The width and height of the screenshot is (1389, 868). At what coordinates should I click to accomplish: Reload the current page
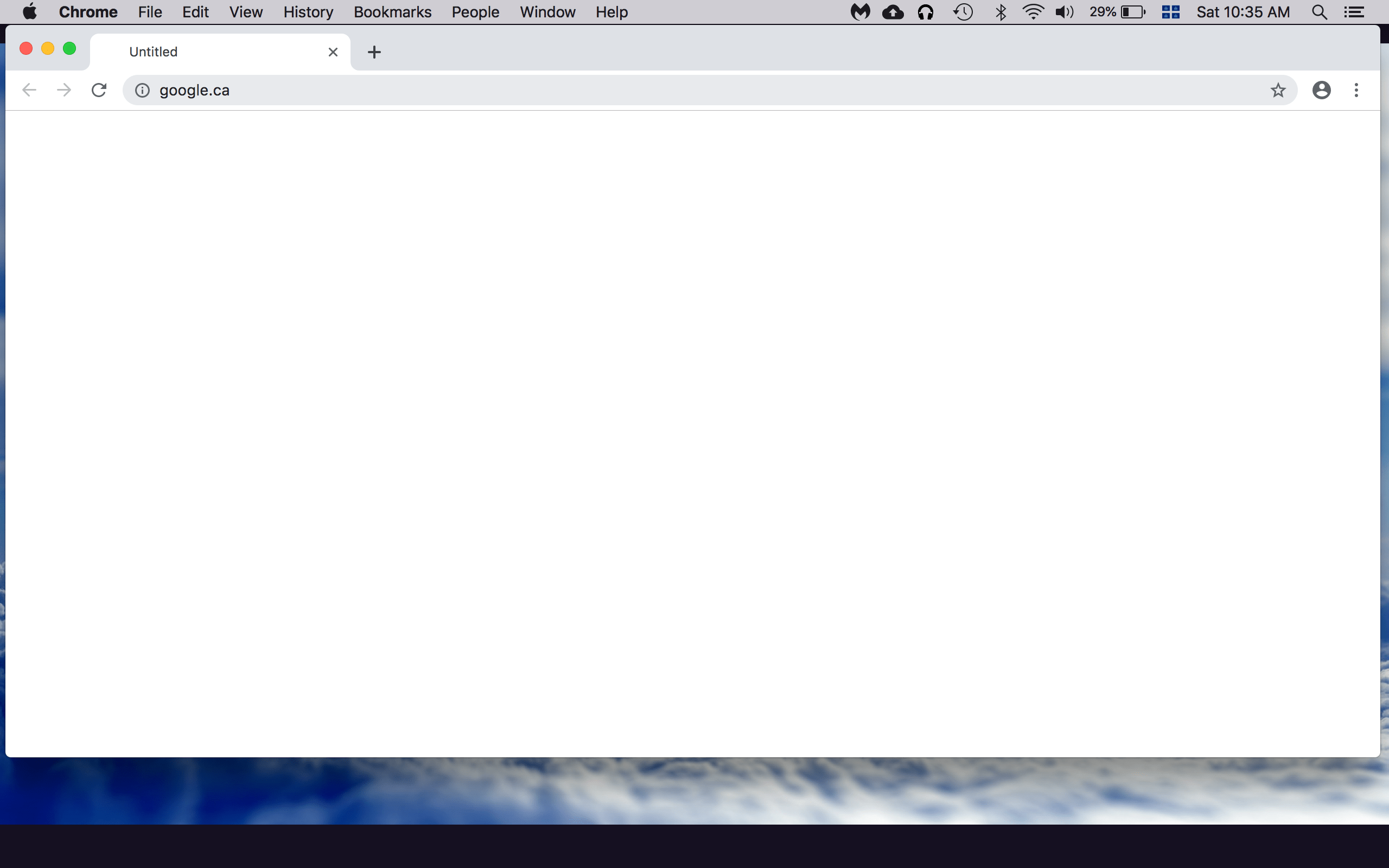pos(99,90)
